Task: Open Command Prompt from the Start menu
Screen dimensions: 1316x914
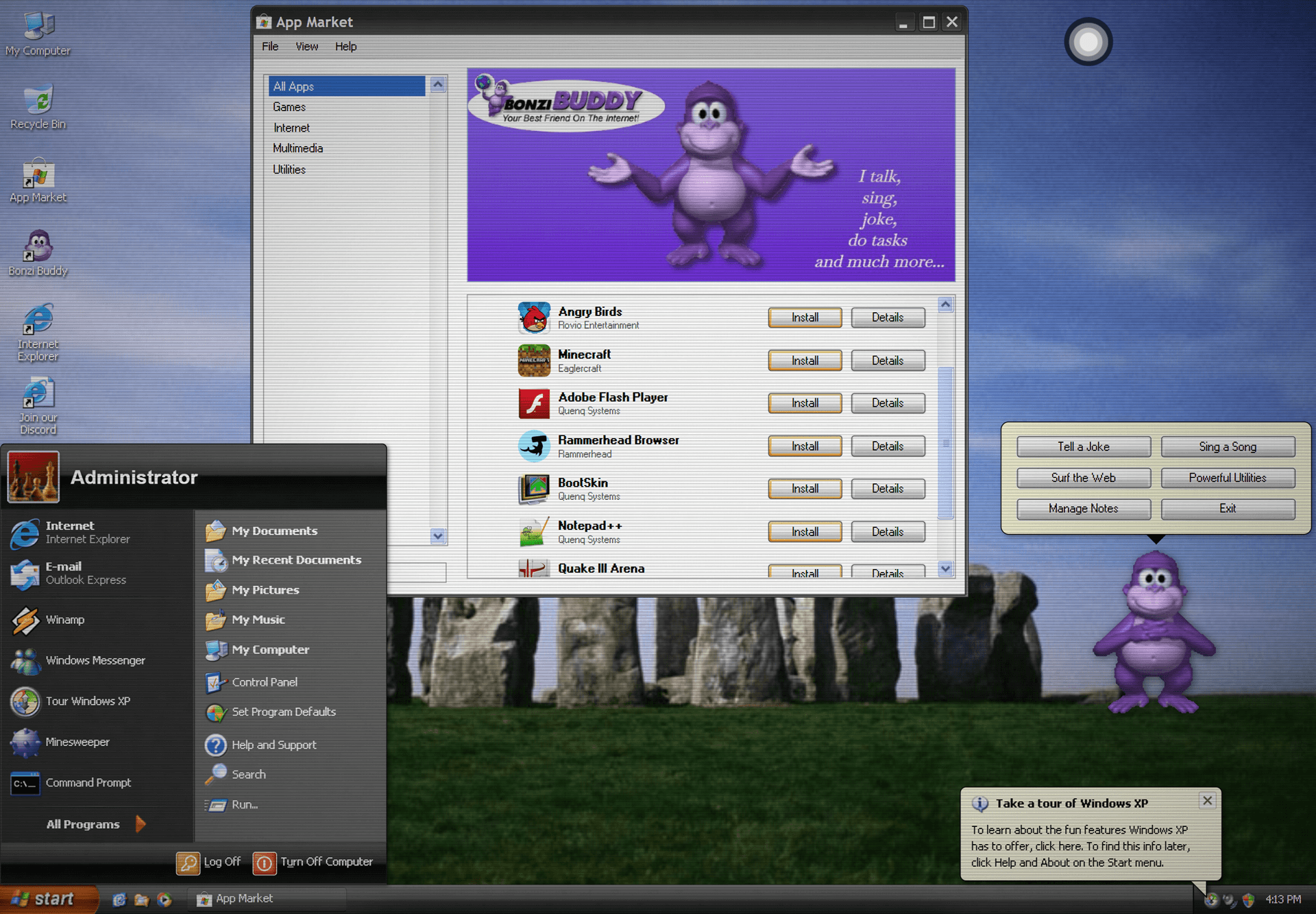Action: point(88,782)
